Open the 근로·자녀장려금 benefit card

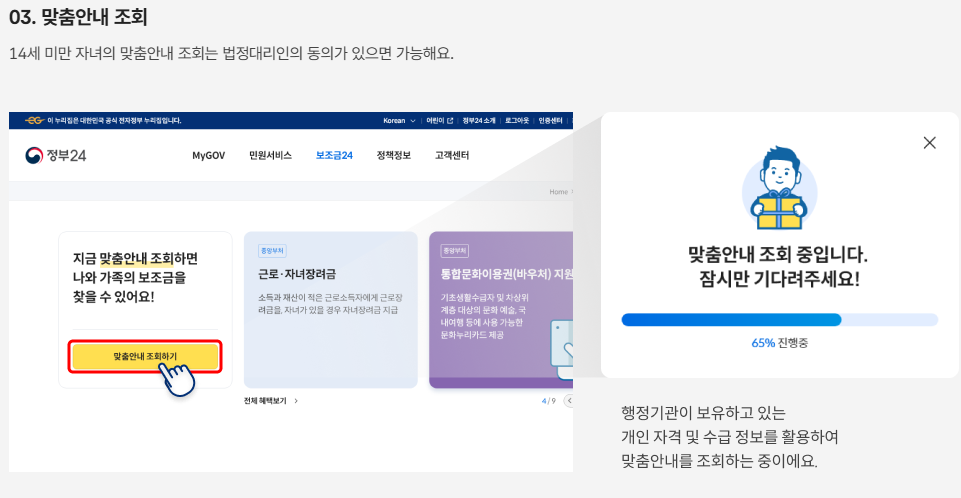coord(331,309)
